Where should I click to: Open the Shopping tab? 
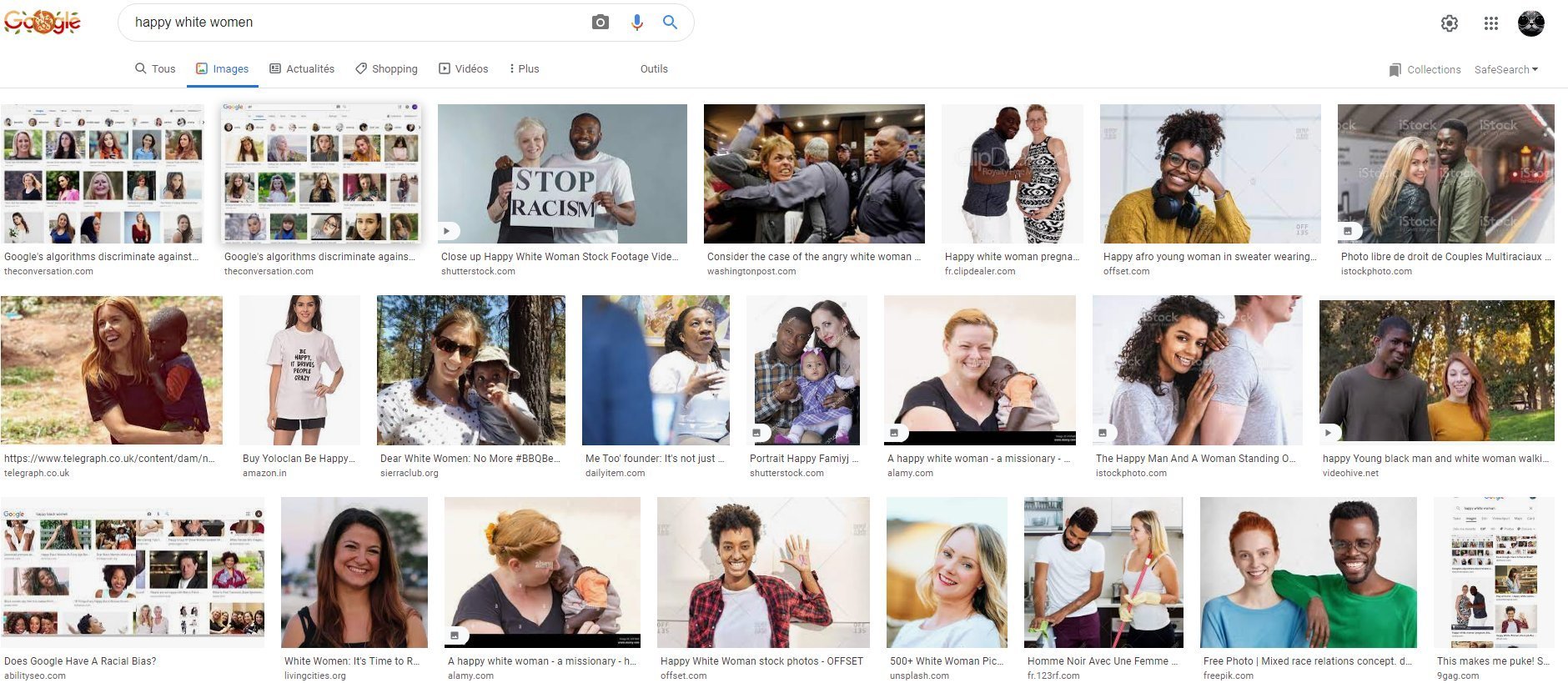(x=386, y=69)
